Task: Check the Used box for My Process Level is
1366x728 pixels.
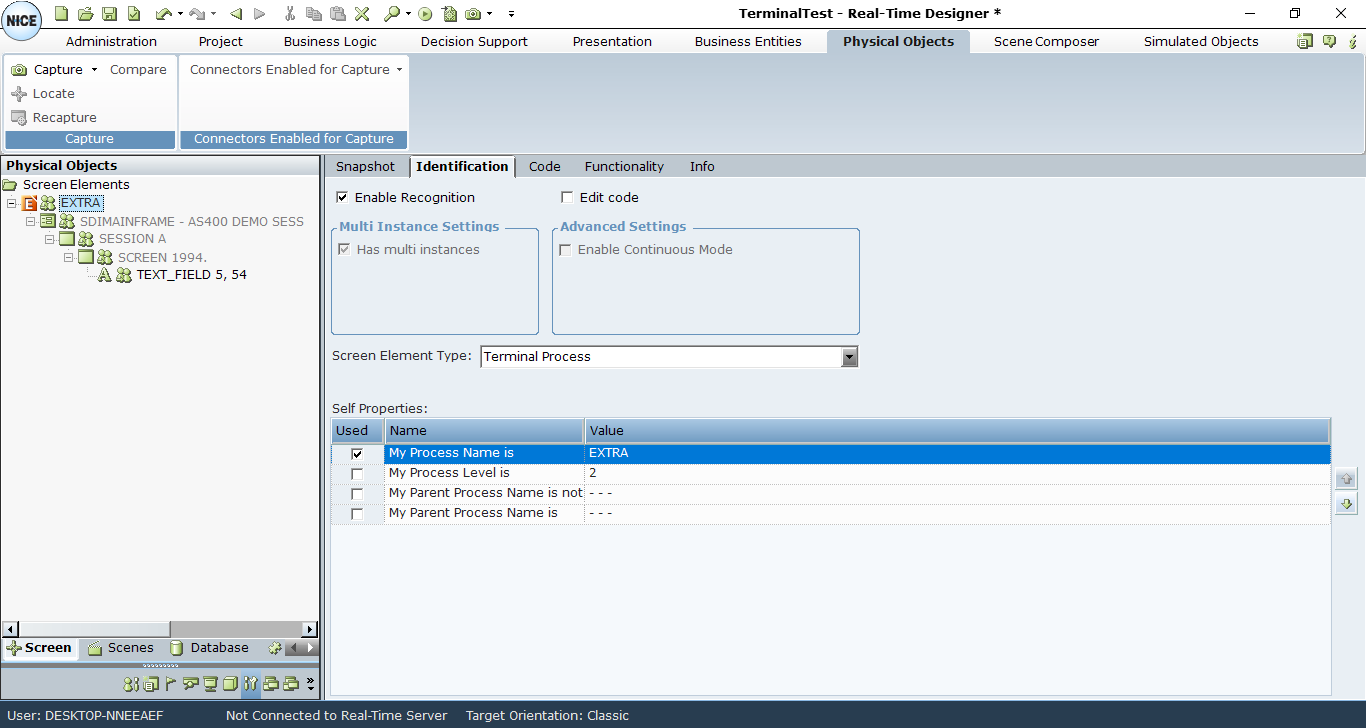Action: (357, 474)
